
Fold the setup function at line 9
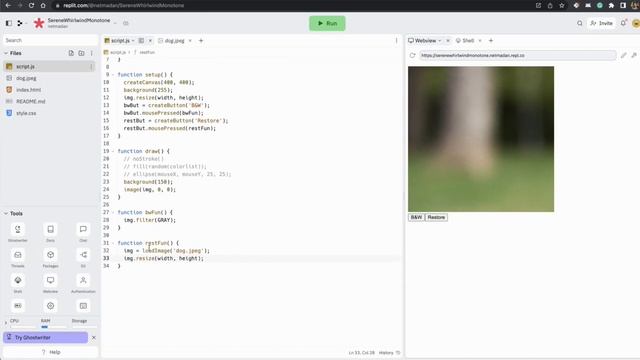(113, 75)
